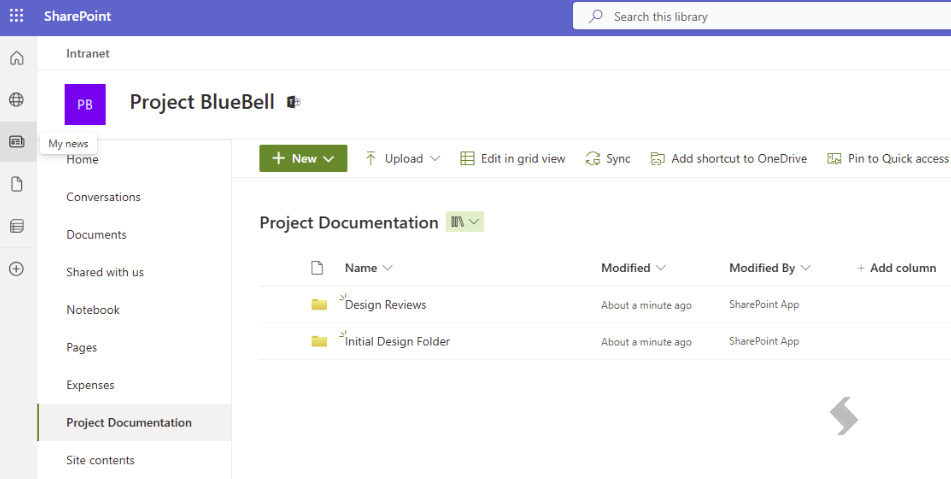Open the My news icon

[x=17, y=141]
